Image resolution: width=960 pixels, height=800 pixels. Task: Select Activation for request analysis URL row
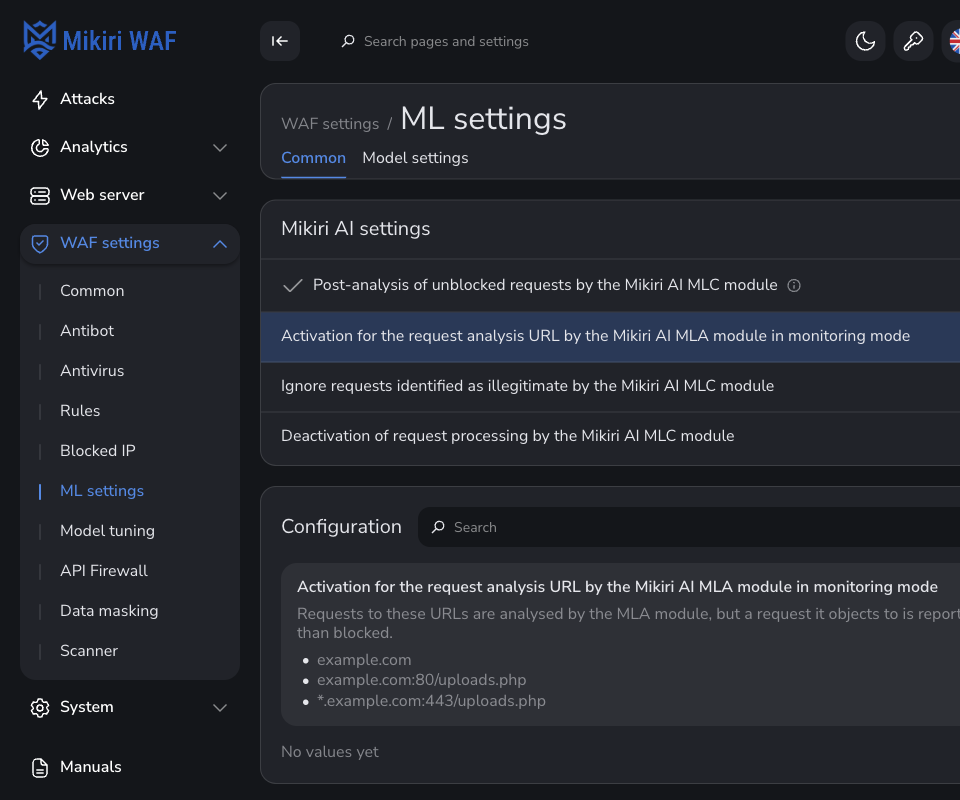(610, 336)
